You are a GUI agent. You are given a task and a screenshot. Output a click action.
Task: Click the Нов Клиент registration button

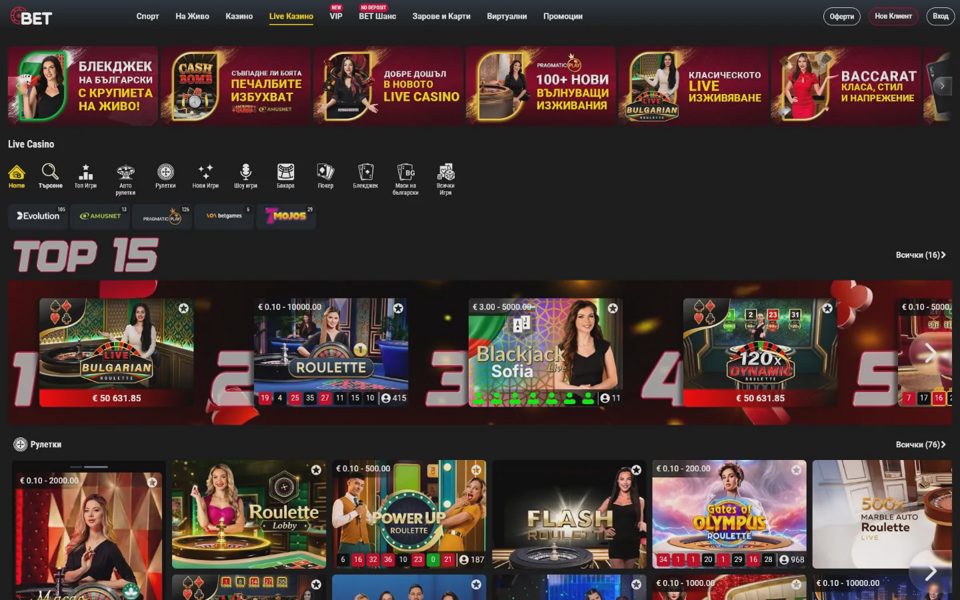pyautogui.click(x=893, y=17)
